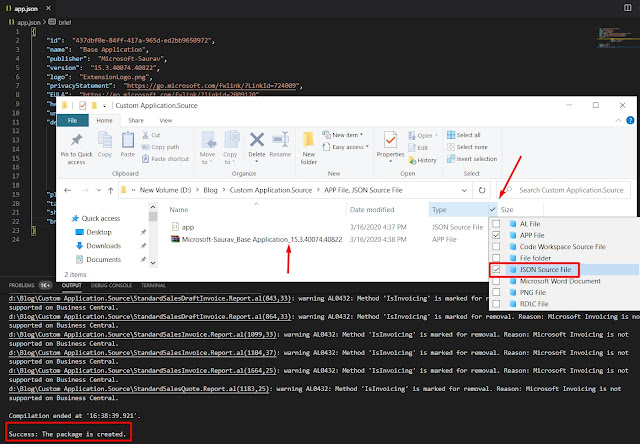Open the Open dropdown in ribbon
The height and width of the screenshot is (444, 640).
tap(423, 135)
